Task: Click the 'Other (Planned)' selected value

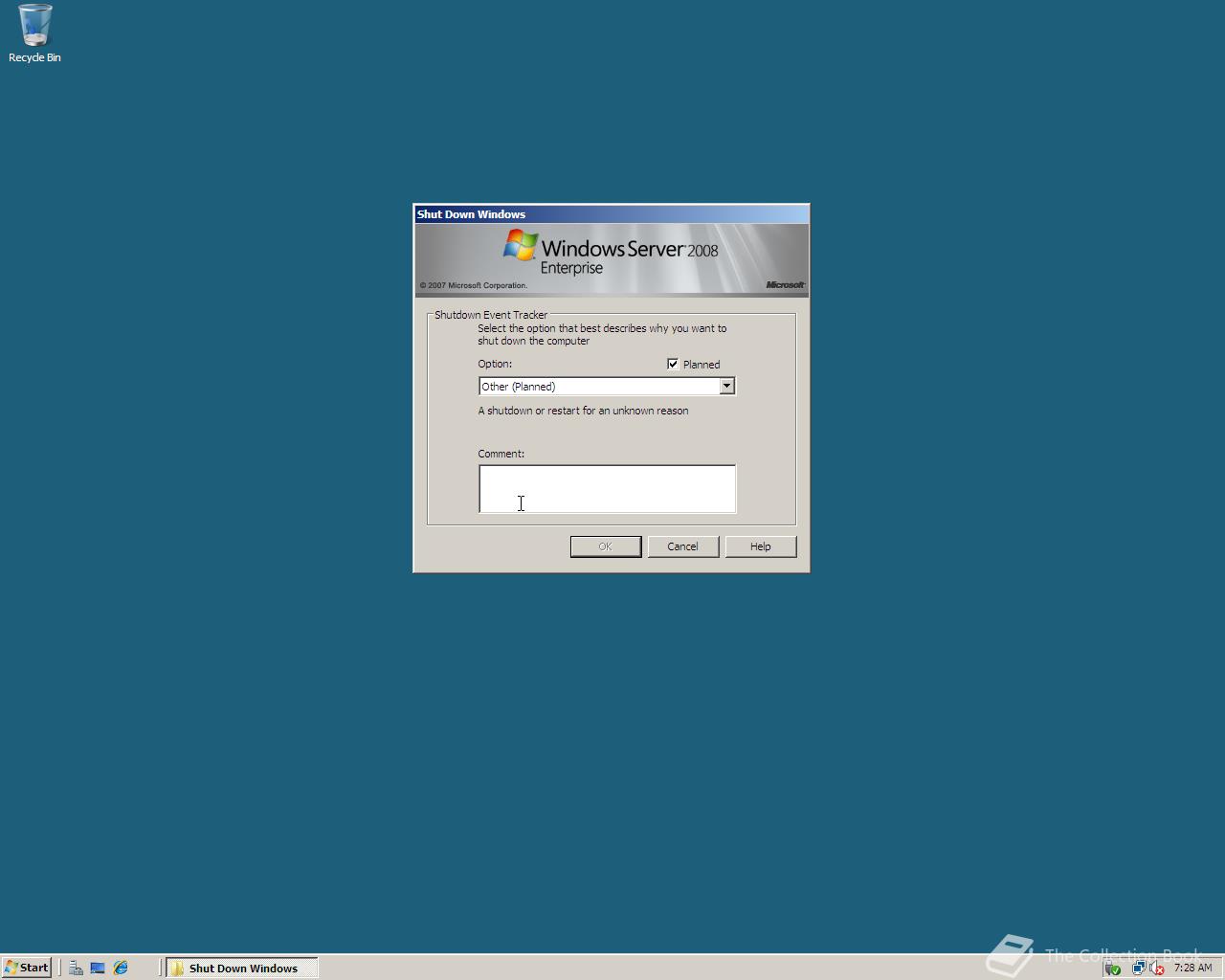Action: tap(518, 387)
